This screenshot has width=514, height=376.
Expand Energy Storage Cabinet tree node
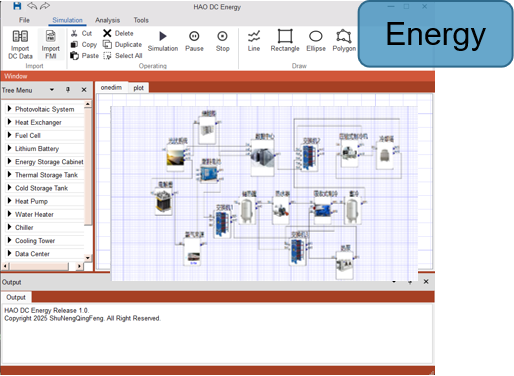point(10,161)
